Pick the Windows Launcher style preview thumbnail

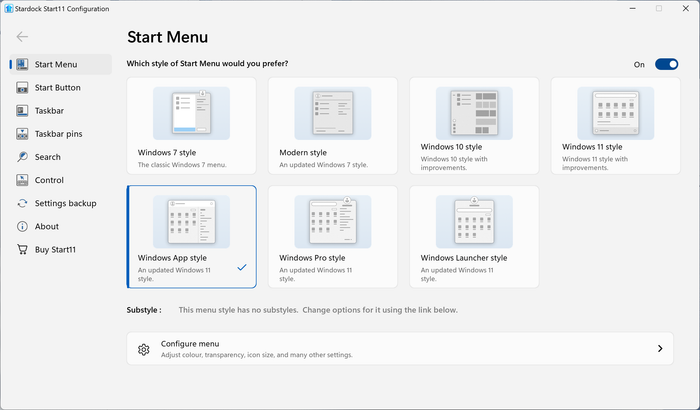click(x=474, y=222)
